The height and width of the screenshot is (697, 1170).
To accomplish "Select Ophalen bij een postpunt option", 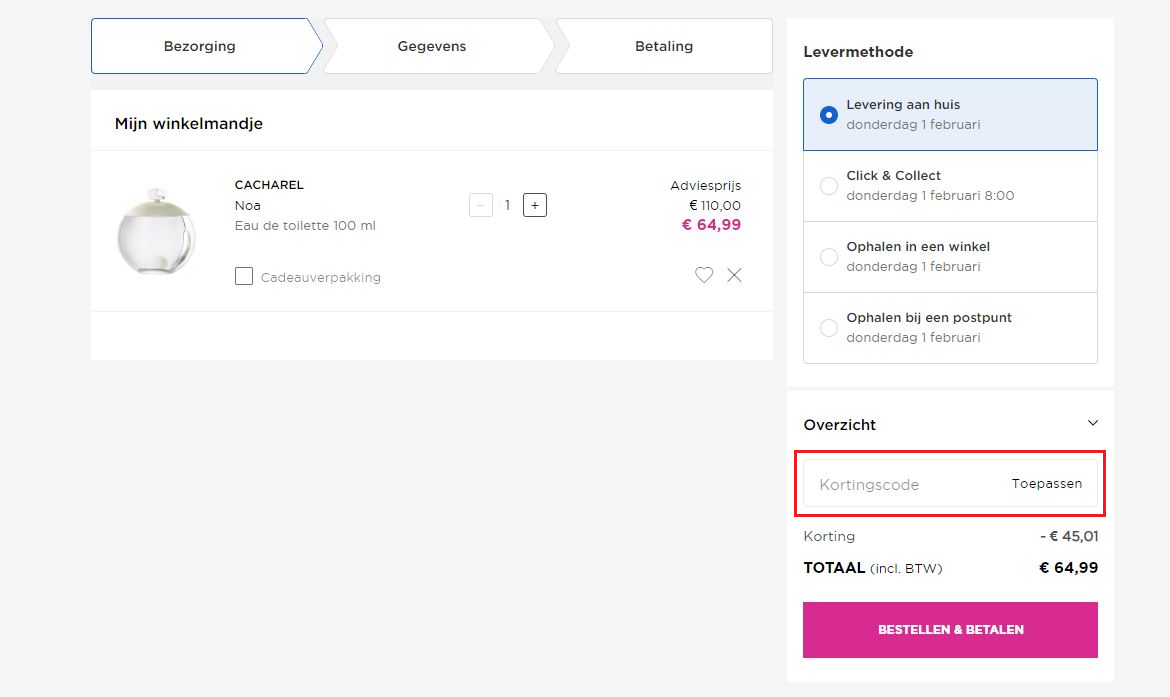I will pyautogui.click(x=828, y=327).
